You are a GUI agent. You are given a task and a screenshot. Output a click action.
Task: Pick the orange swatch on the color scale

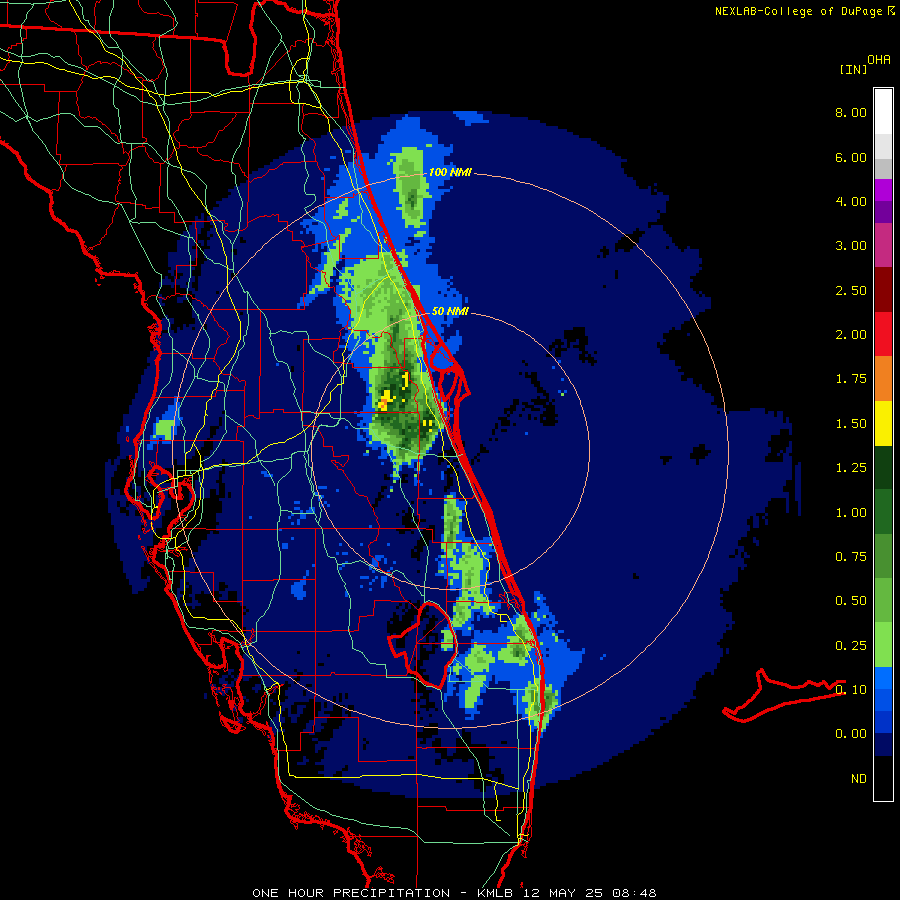883,379
